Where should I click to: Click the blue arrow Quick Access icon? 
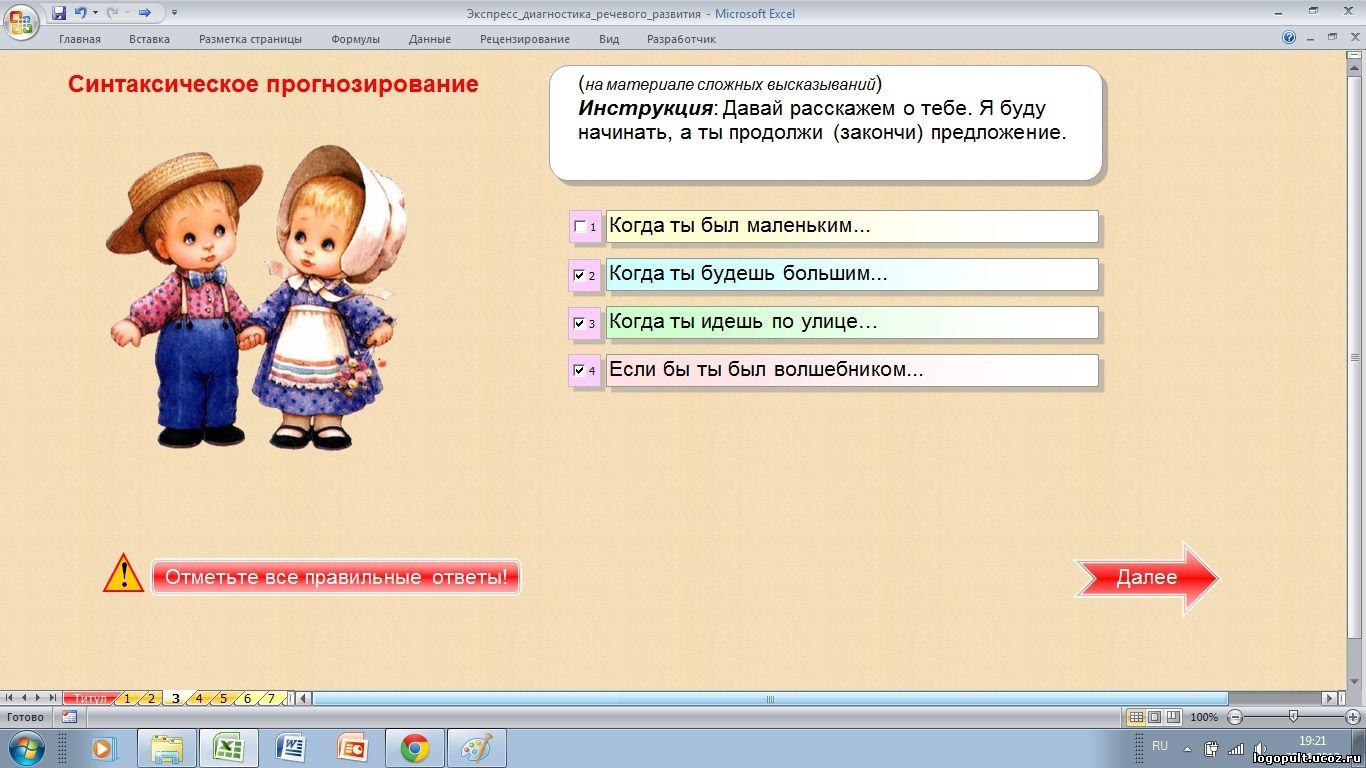pyautogui.click(x=145, y=13)
